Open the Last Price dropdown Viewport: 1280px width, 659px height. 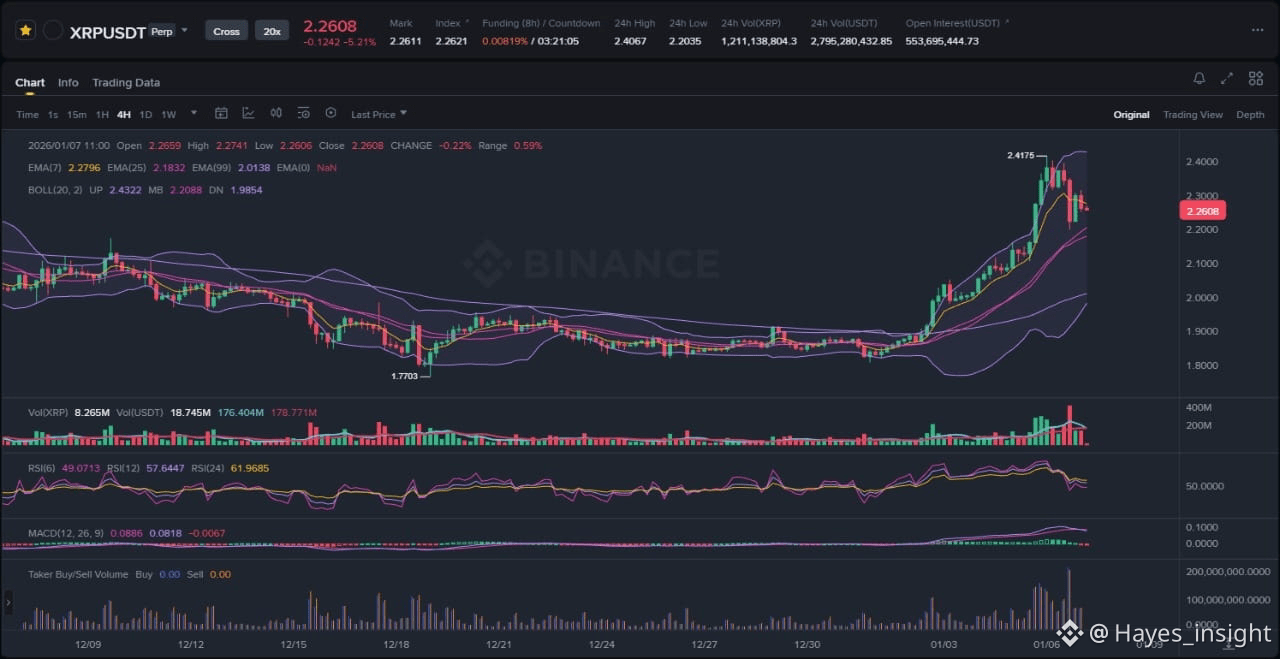[379, 115]
